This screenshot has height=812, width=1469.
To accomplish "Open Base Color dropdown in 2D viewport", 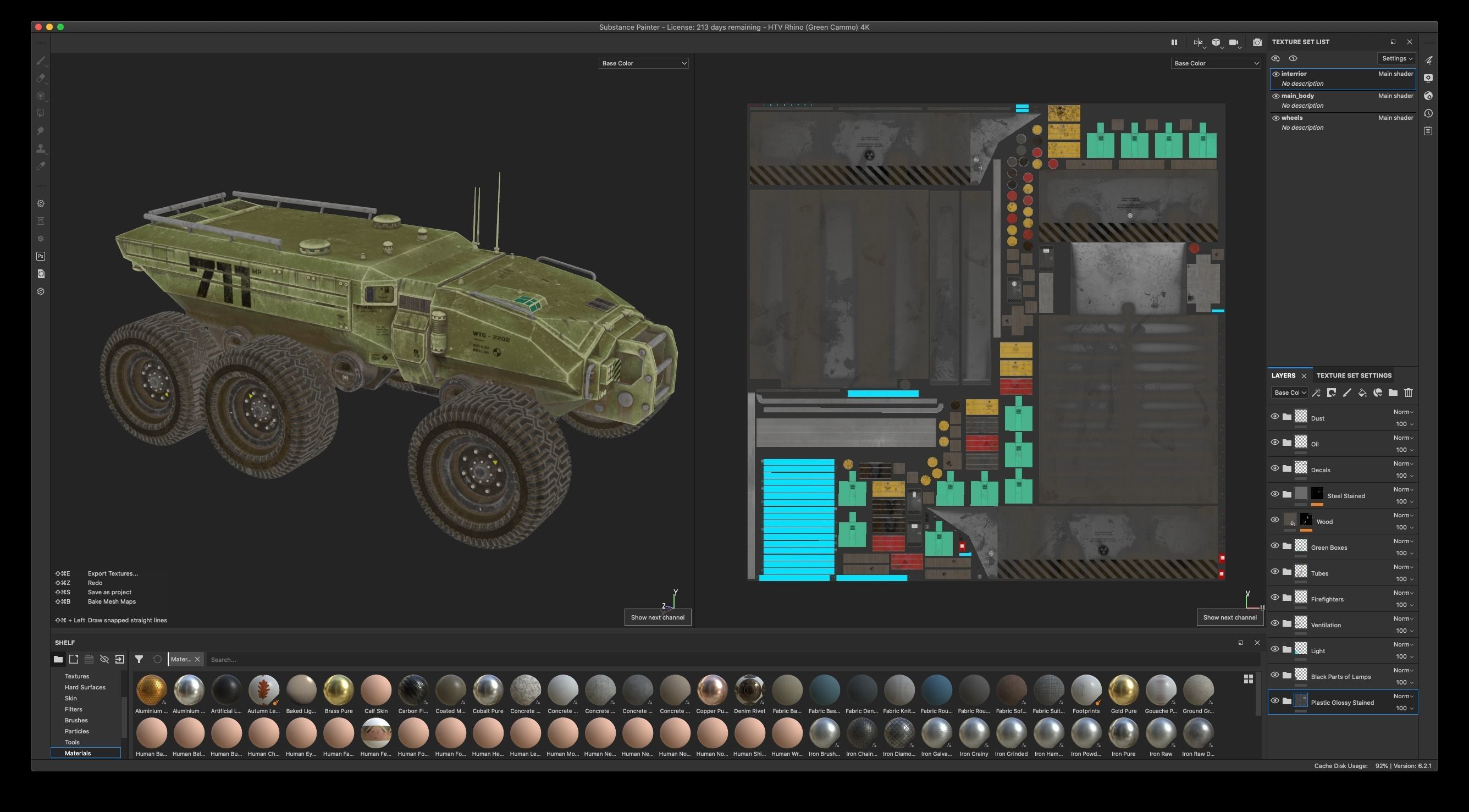I will point(1215,63).
